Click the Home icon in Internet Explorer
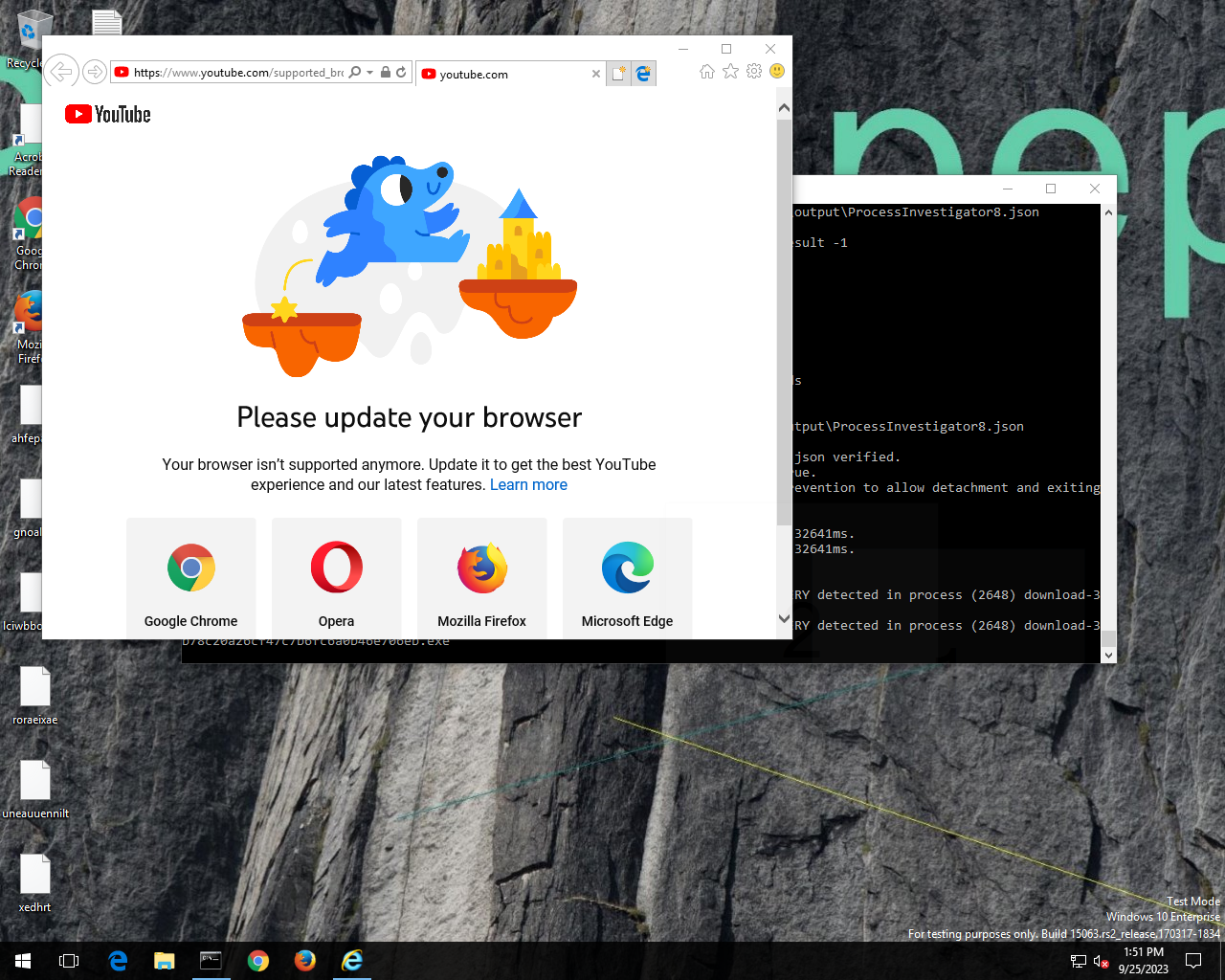The width and height of the screenshot is (1225, 980). (x=707, y=72)
